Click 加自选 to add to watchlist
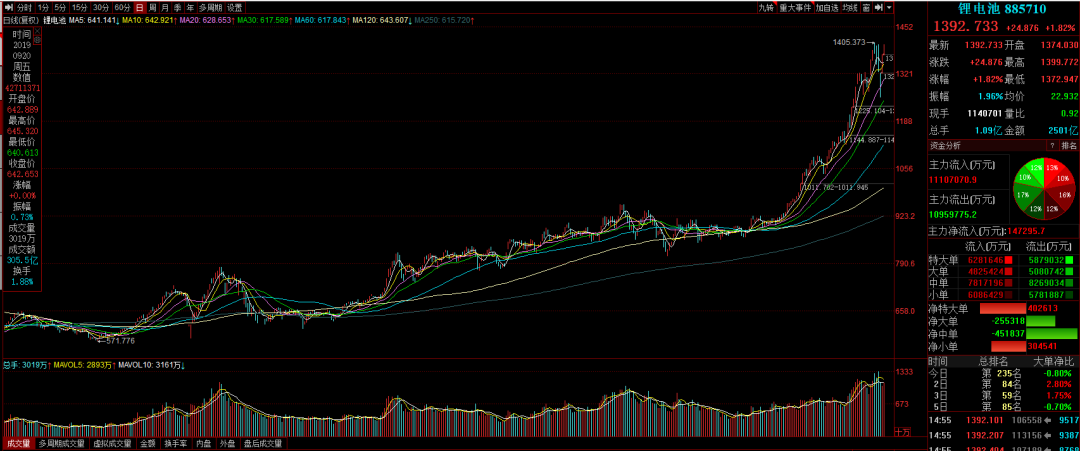 (824, 7)
